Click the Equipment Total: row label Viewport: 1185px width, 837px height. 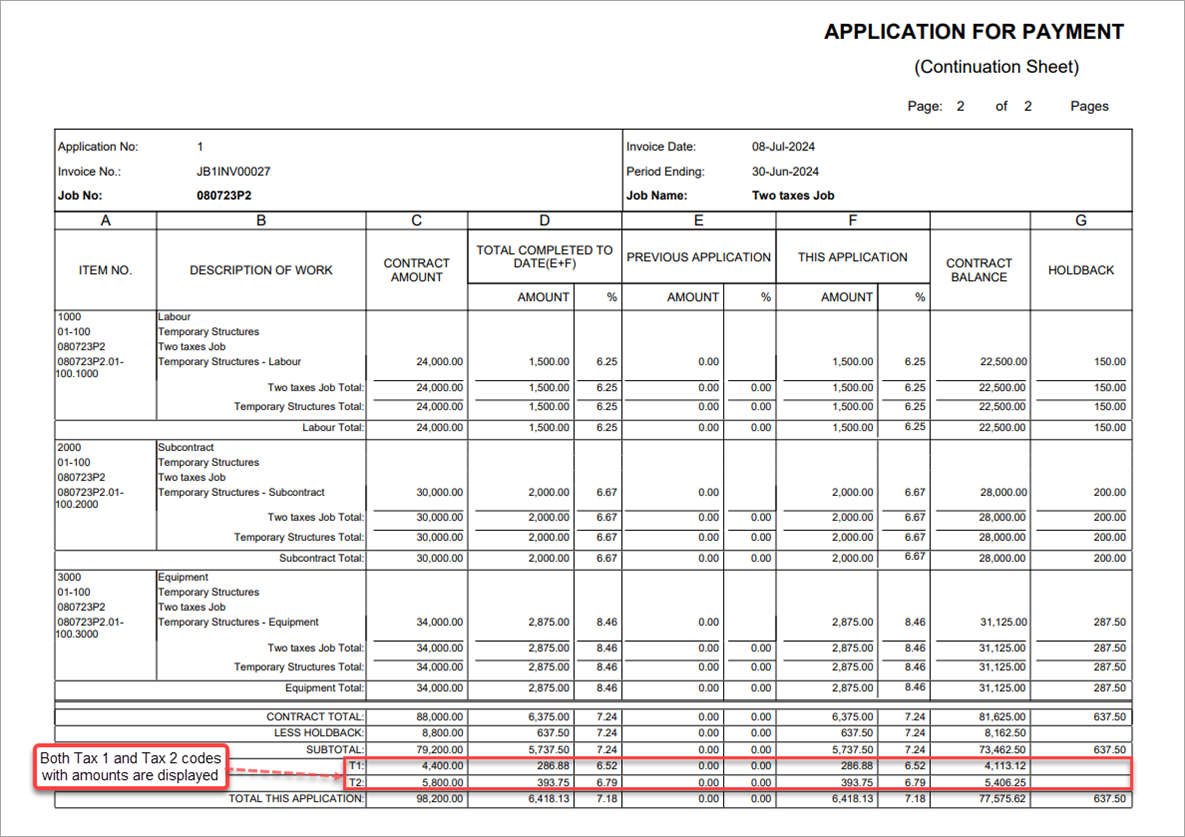click(324, 688)
